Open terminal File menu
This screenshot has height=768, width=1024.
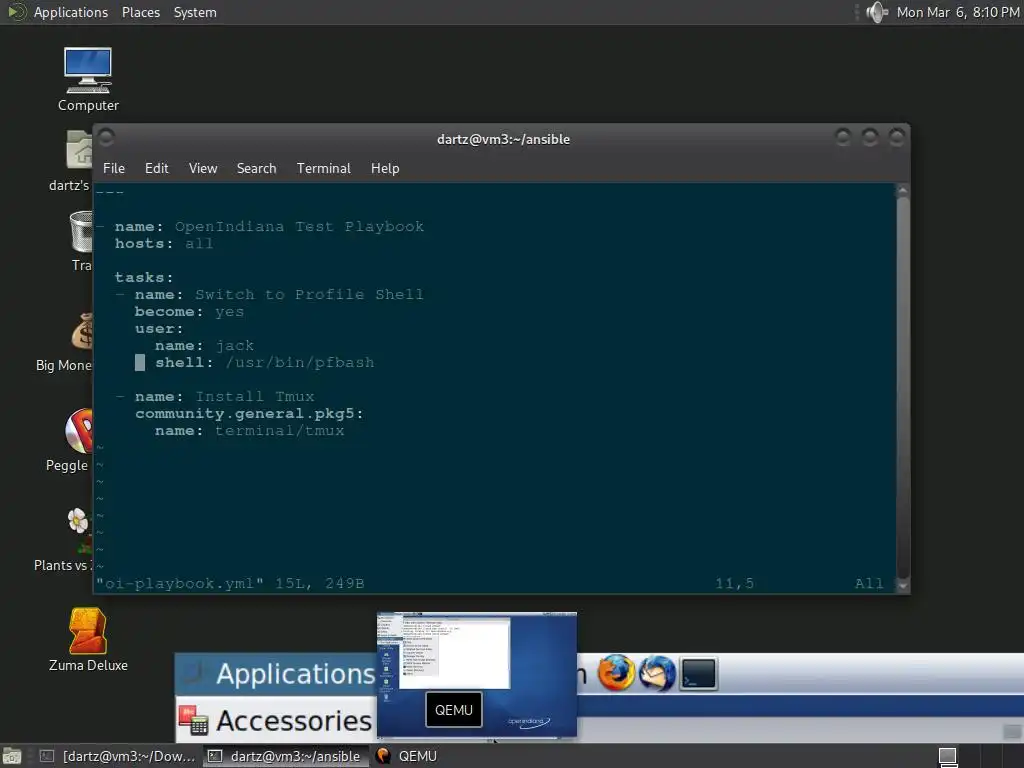tap(114, 168)
